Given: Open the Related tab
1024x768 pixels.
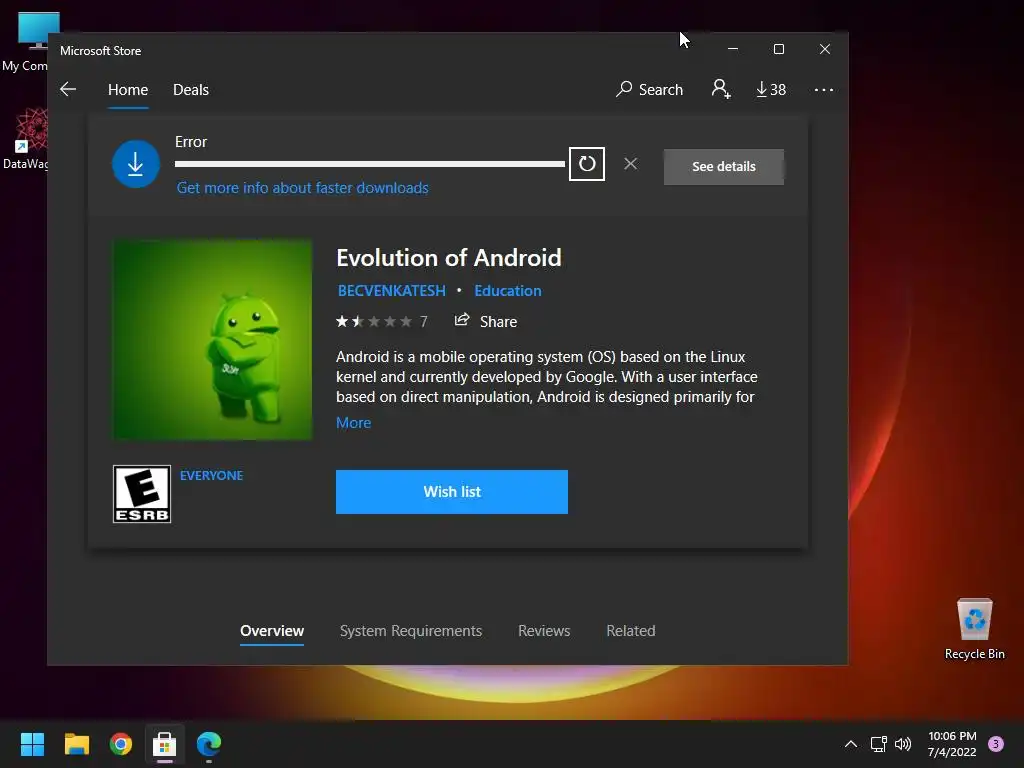Looking at the screenshot, I should [x=631, y=631].
